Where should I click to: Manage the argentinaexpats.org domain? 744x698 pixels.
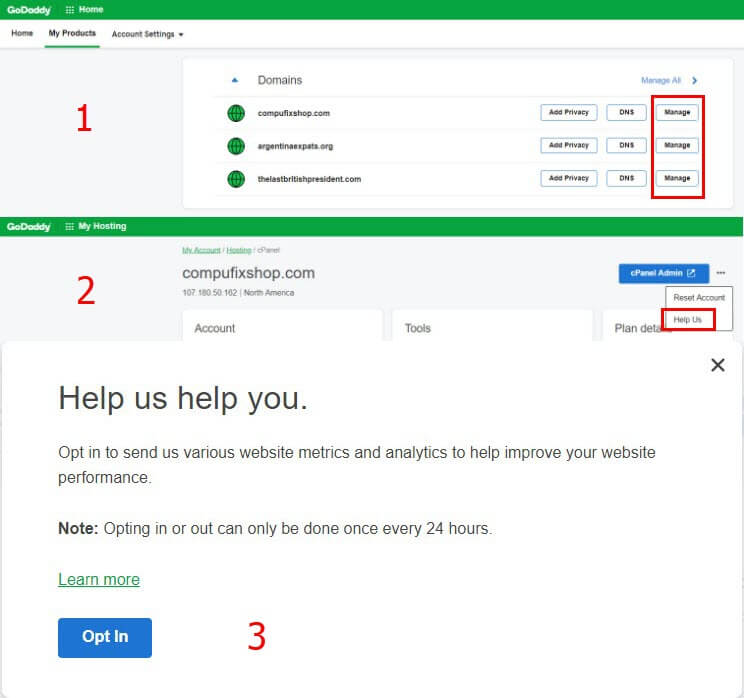click(677, 145)
